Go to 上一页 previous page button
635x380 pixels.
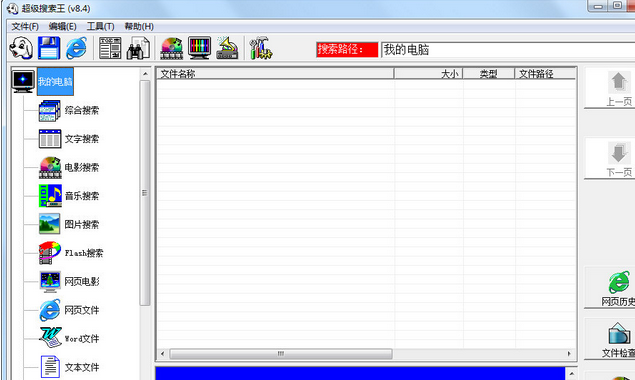[618, 88]
